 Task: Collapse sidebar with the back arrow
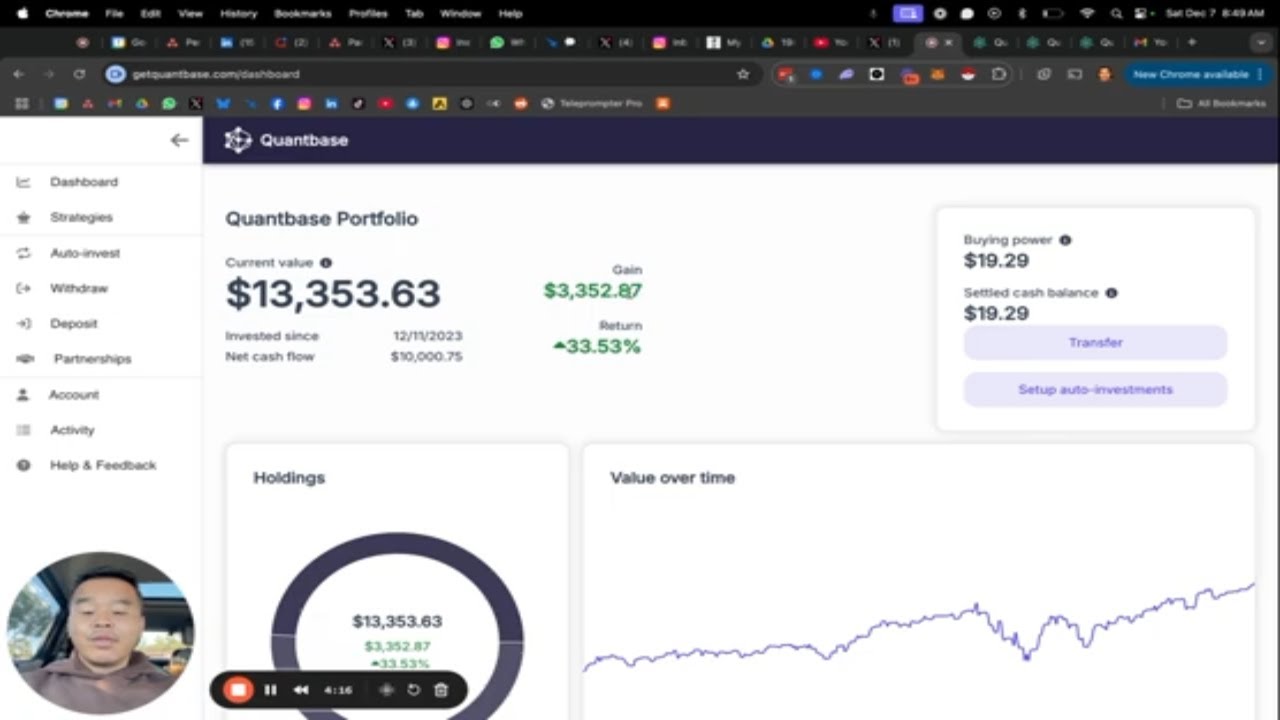tap(179, 140)
